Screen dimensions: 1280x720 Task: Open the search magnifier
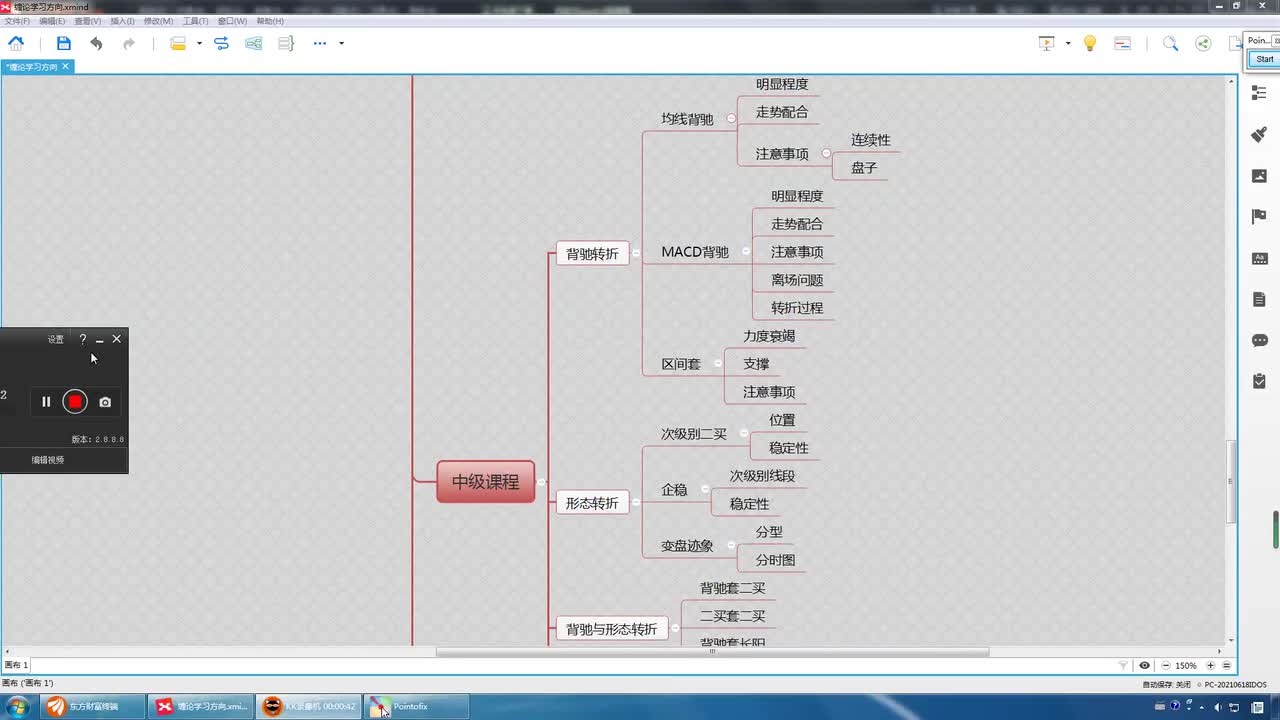[1170, 43]
